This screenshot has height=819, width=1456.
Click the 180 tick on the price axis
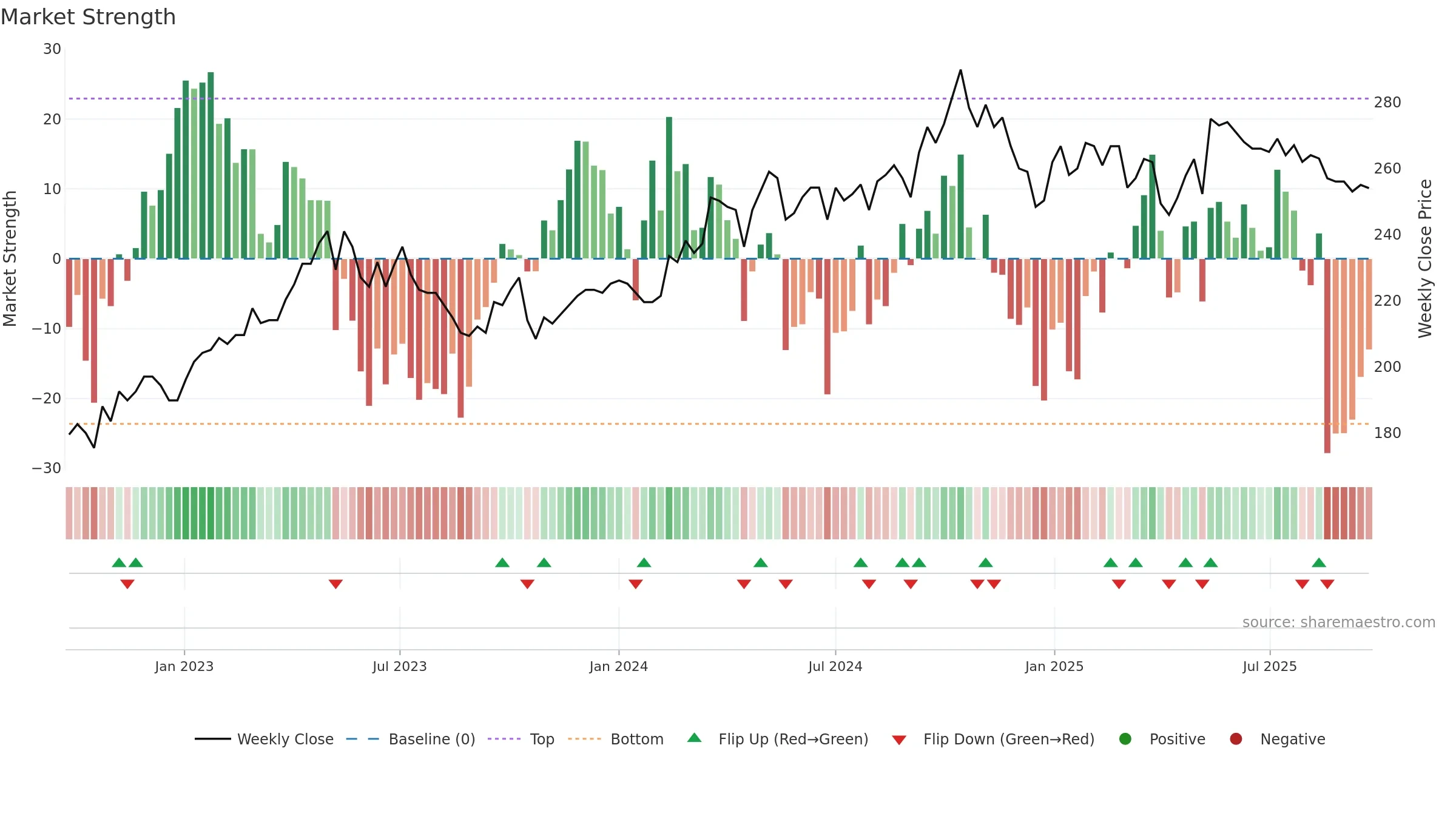point(1387,433)
